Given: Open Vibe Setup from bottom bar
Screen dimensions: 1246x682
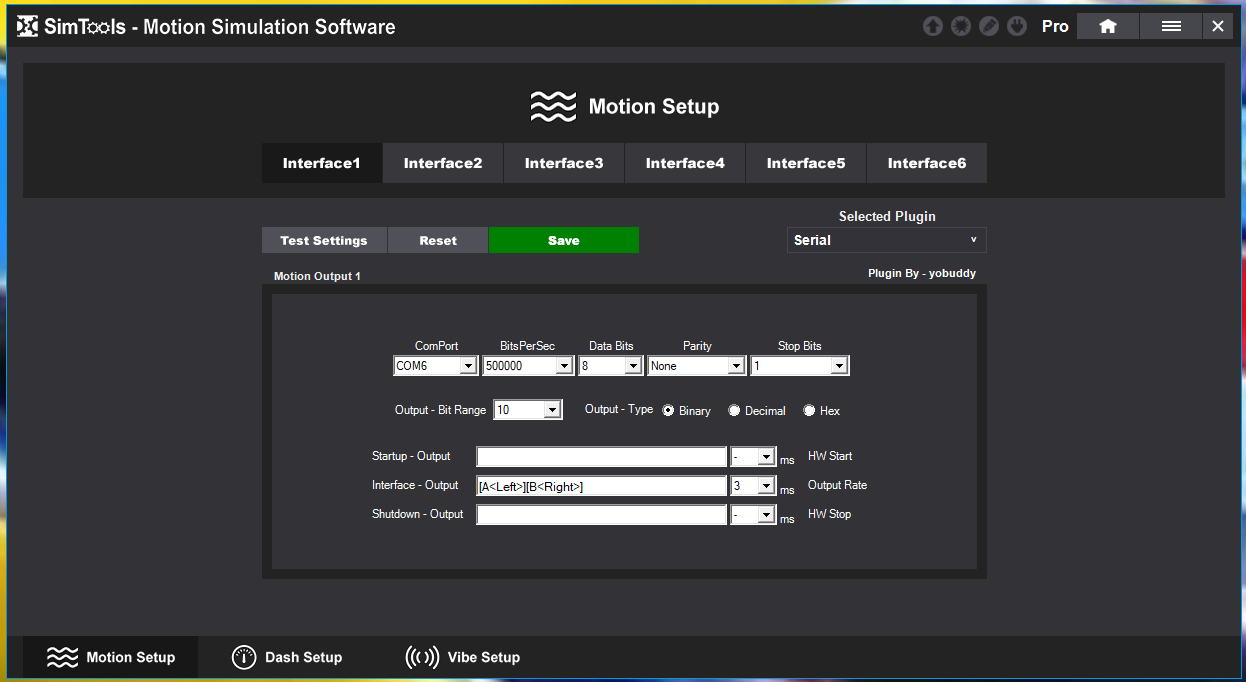Looking at the screenshot, I should coord(463,657).
